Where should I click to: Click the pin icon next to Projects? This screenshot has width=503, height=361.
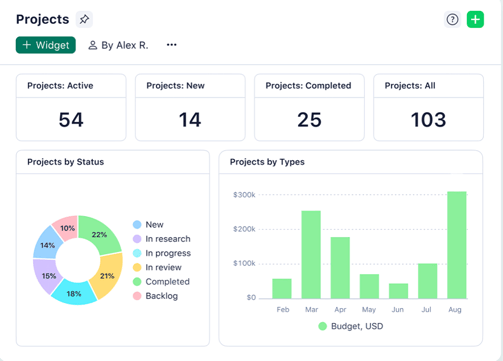pos(84,19)
